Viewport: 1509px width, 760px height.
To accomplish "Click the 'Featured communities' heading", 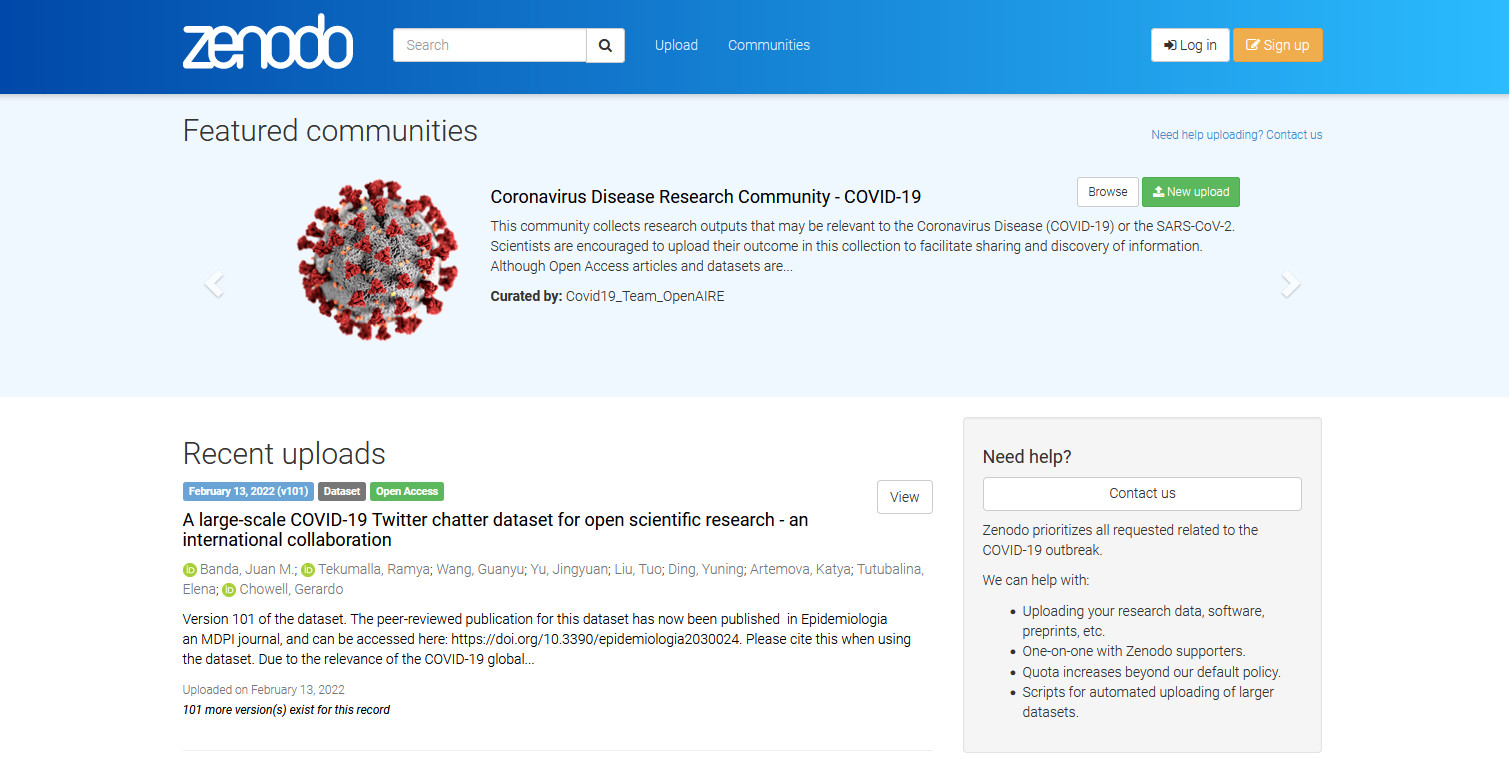I will (330, 131).
